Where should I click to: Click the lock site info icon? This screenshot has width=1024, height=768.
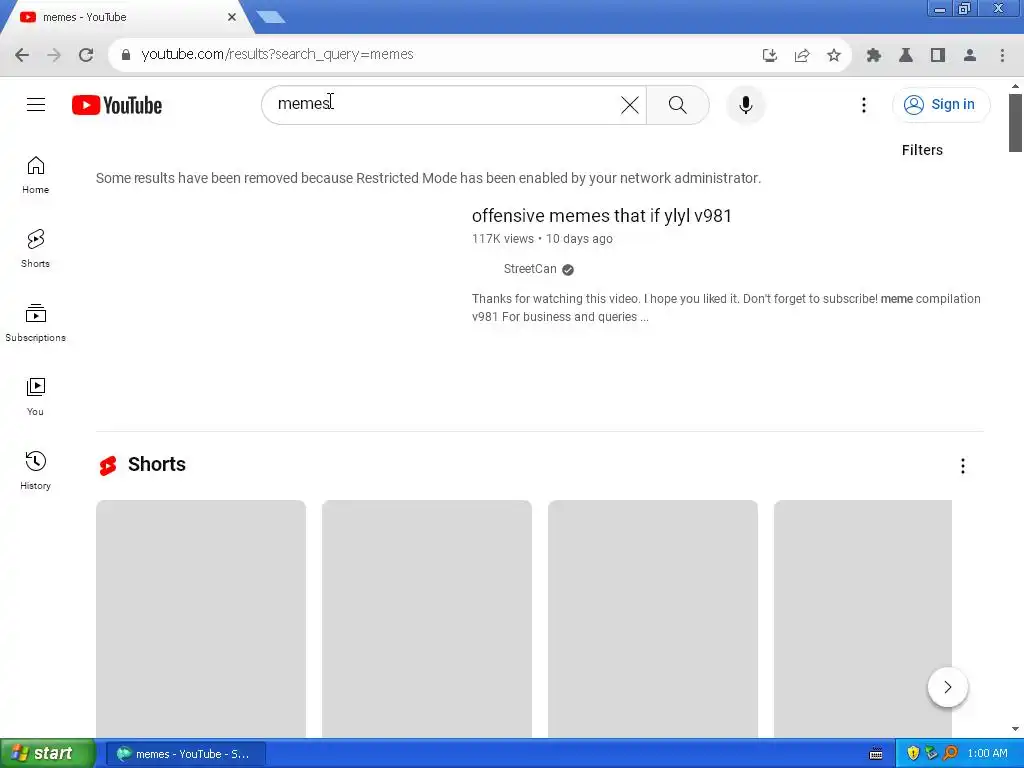click(126, 55)
